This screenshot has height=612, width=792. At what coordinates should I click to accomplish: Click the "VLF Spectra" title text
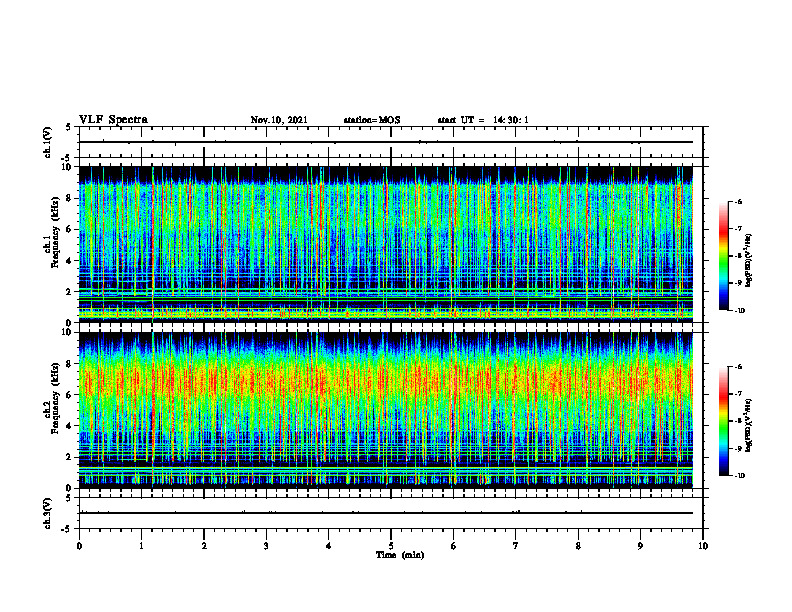tap(113, 120)
